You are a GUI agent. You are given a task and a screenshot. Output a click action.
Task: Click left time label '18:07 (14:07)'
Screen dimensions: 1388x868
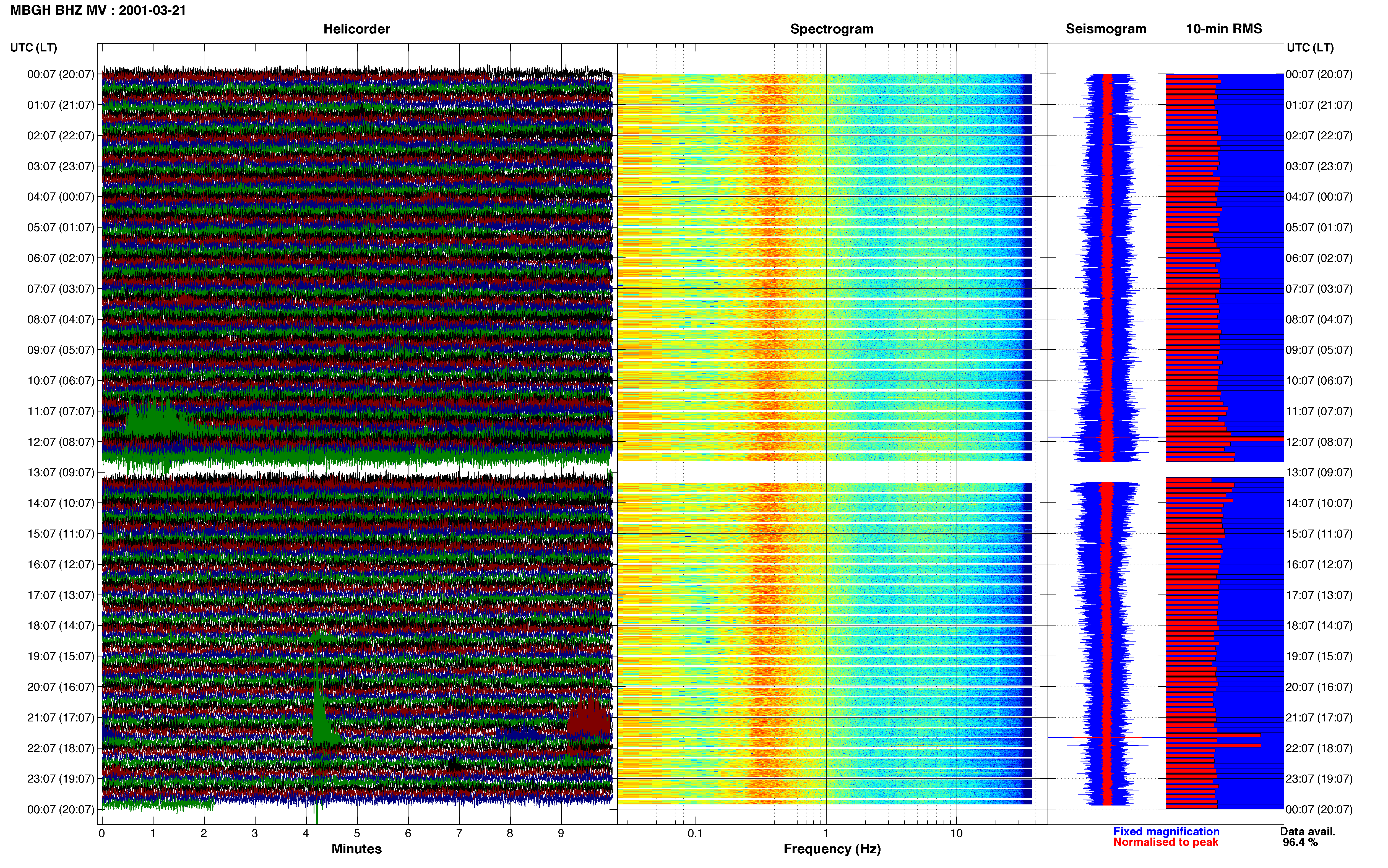[61, 626]
